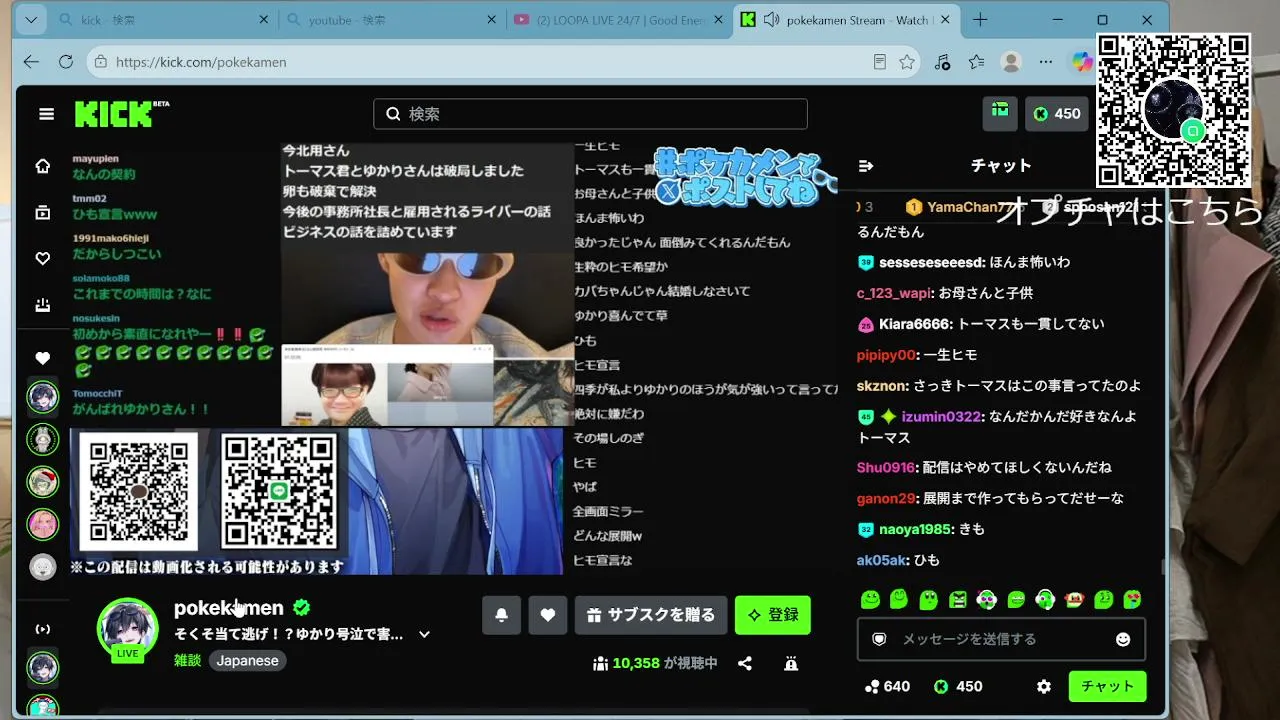Click the 640 channel points counter

coord(887,687)
